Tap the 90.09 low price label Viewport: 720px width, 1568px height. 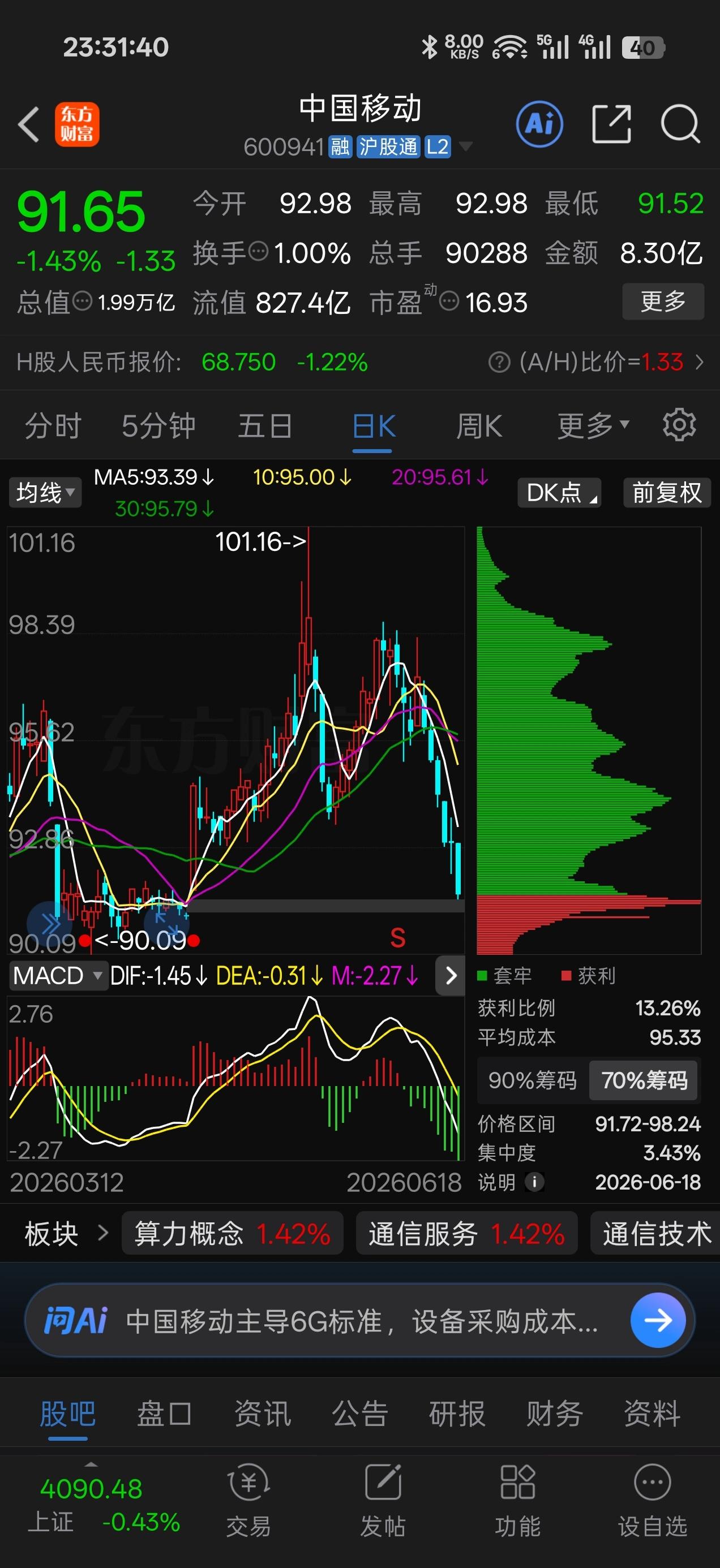point(141,941)
